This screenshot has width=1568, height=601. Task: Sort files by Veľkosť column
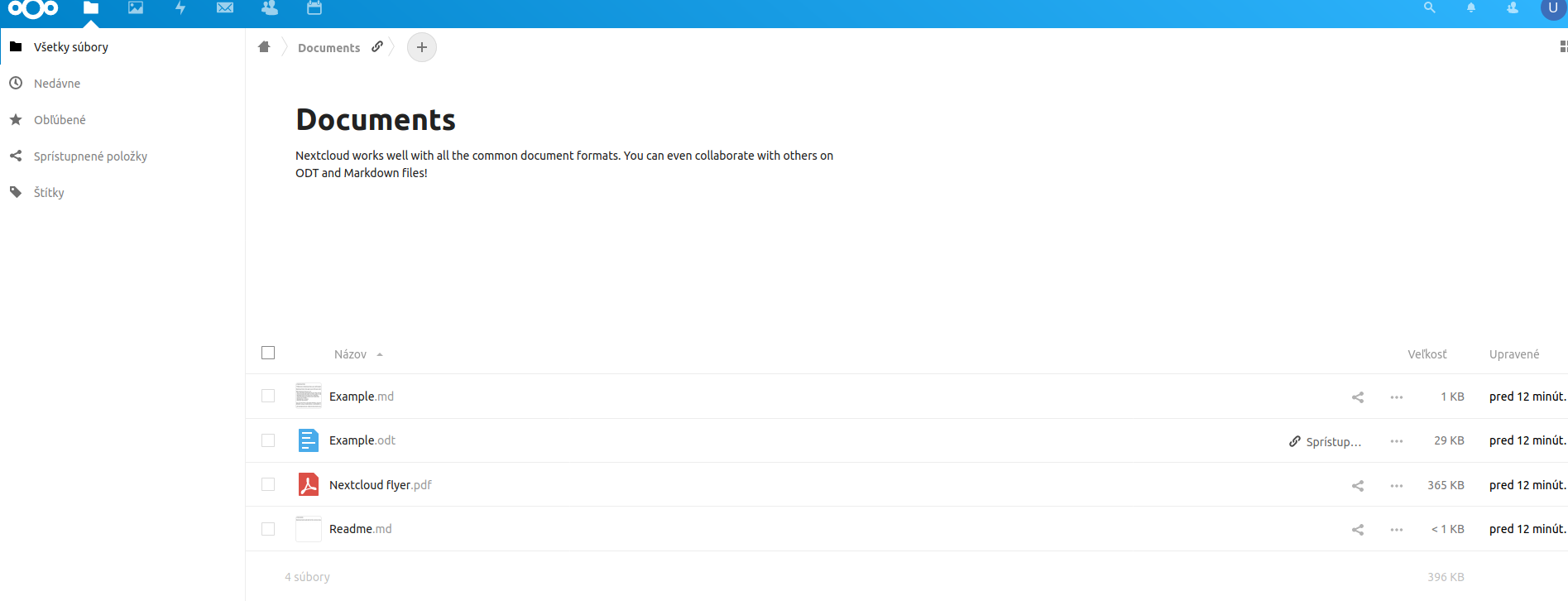tap(1427, 354)
